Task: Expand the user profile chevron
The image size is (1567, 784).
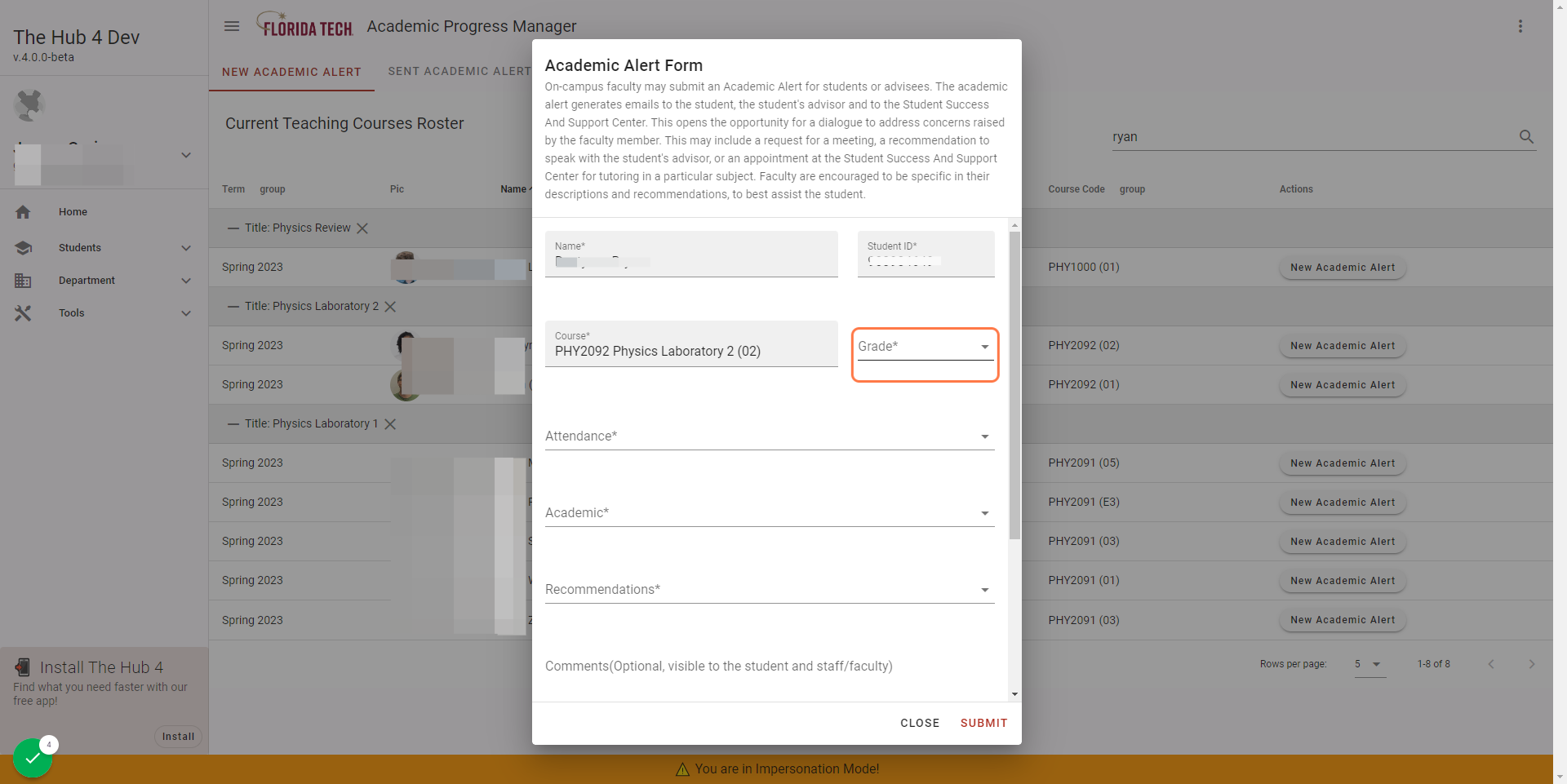Action: (x=186, y=155)
